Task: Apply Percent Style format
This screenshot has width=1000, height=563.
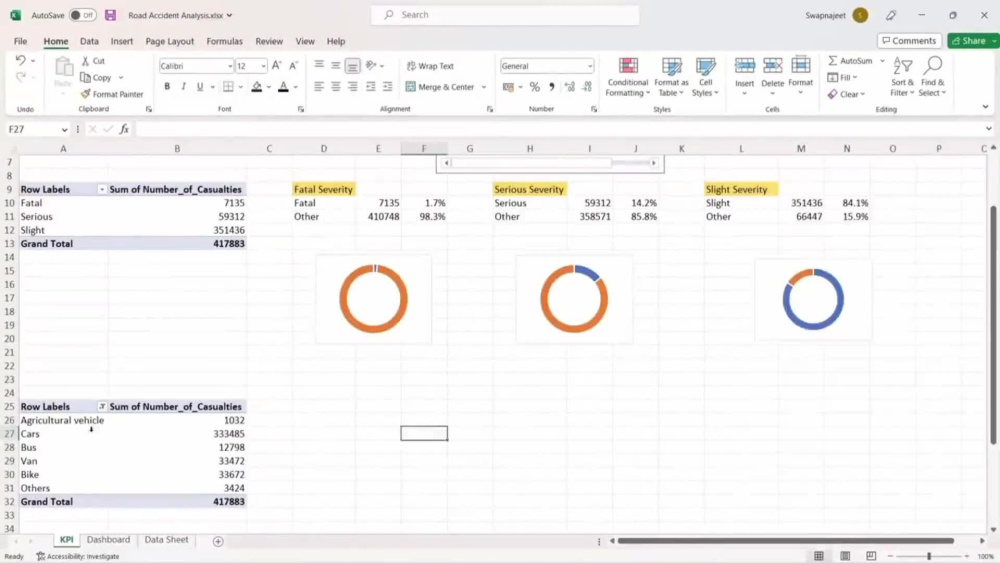Action: coord(534,87)
